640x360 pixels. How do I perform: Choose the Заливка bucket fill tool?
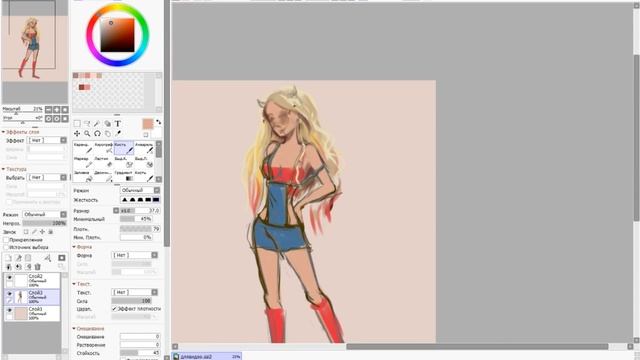(x=83, y=176)
